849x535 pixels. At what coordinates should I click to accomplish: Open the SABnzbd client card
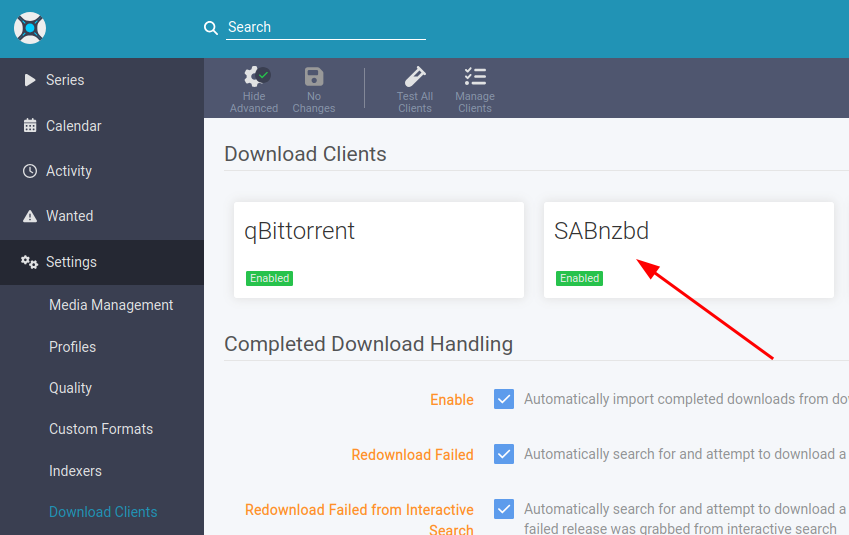coord(689,250)
